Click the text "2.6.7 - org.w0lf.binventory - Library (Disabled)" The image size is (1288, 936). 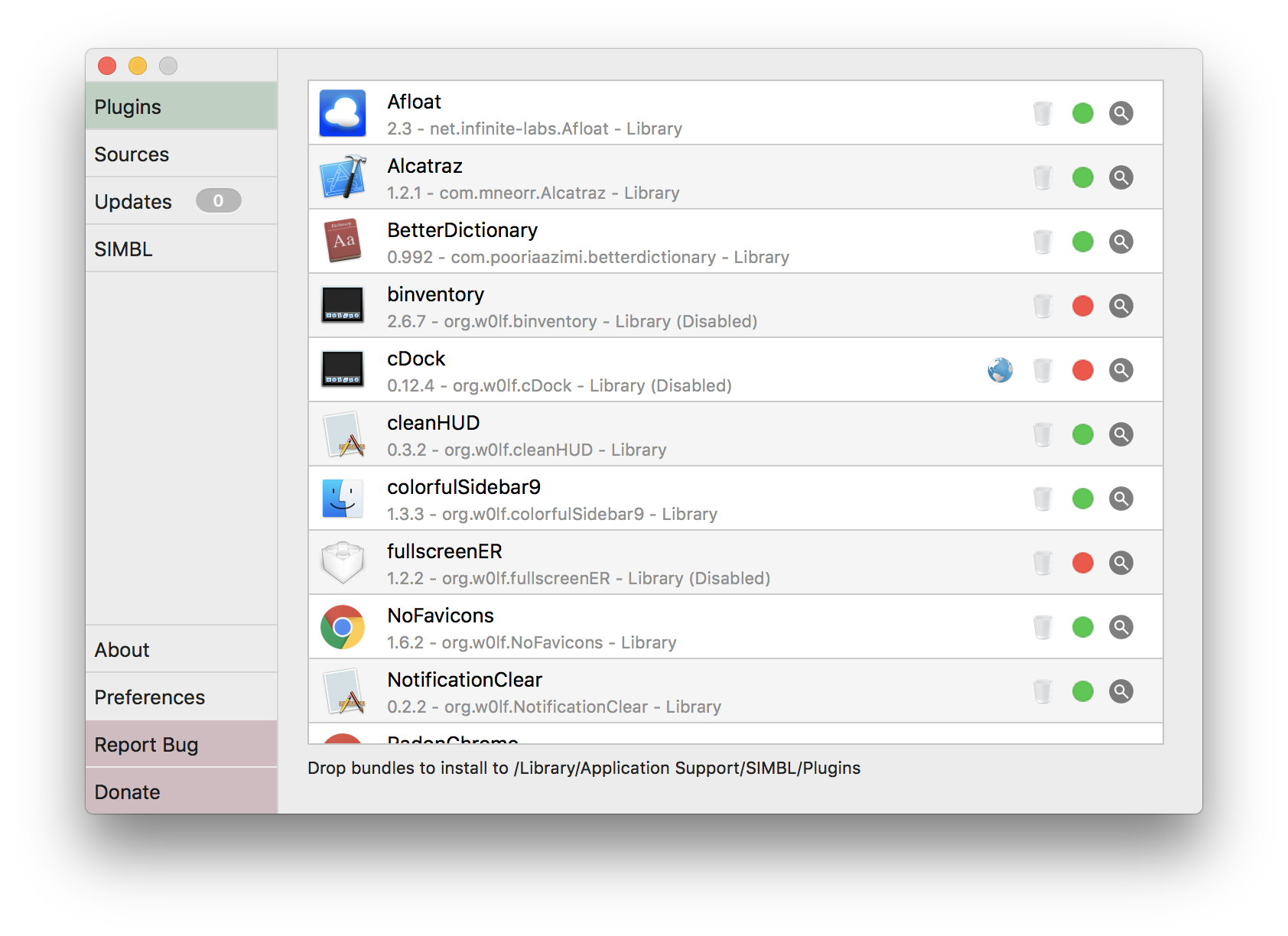click(x=572, y=321)
